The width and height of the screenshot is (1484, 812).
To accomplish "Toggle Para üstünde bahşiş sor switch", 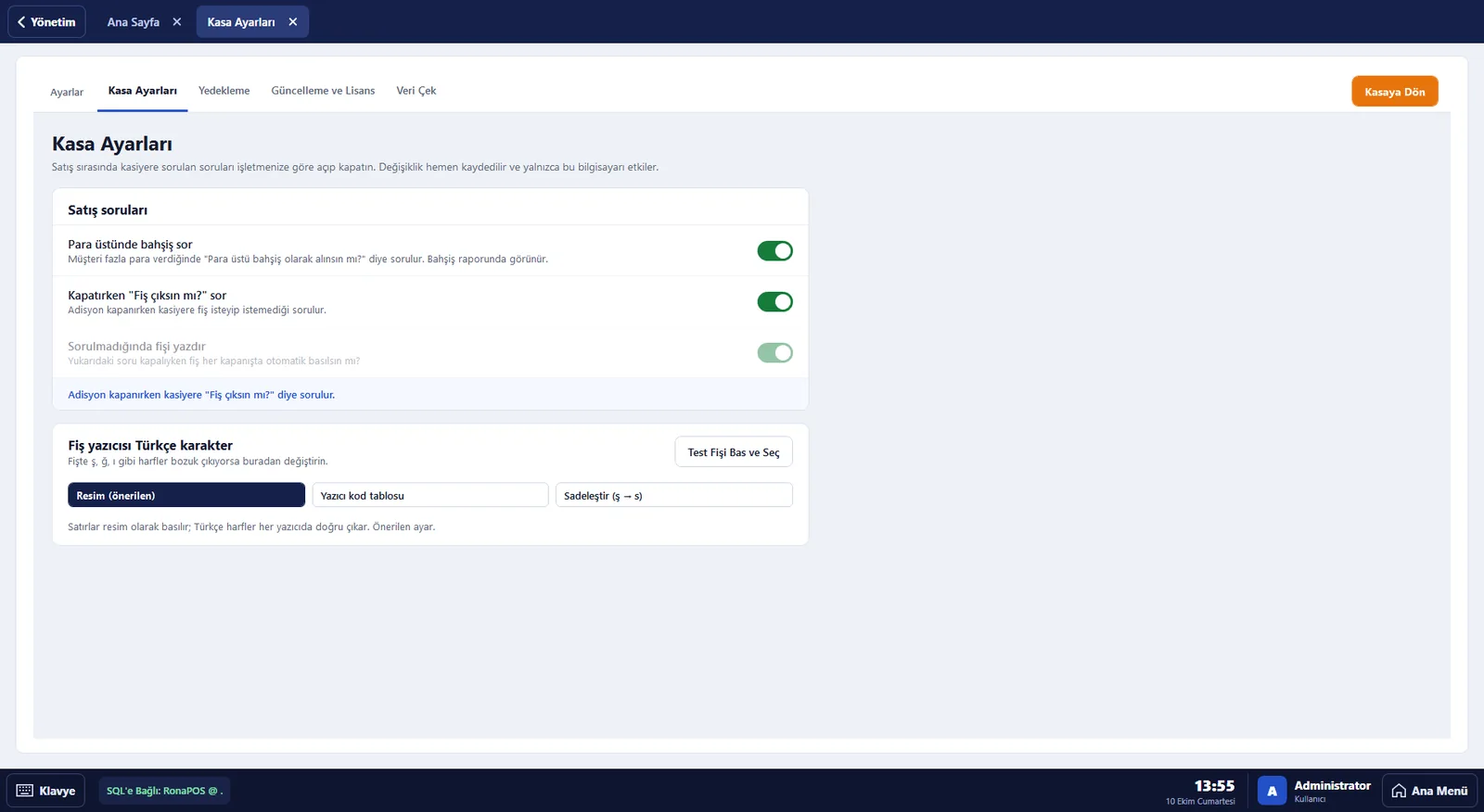I will point(774,251).
